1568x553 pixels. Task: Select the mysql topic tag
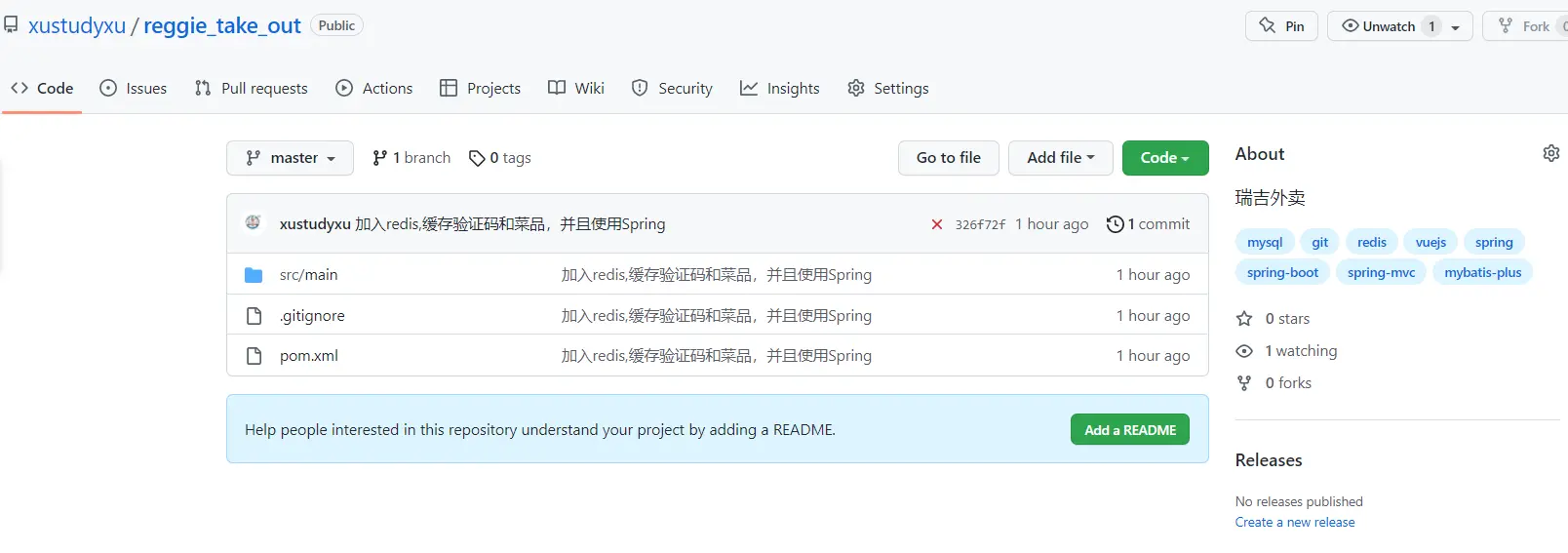click(1265, 242)
